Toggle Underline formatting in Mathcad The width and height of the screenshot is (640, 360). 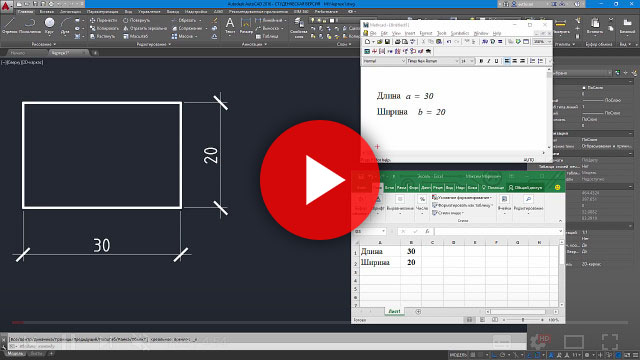pos(496,61)
